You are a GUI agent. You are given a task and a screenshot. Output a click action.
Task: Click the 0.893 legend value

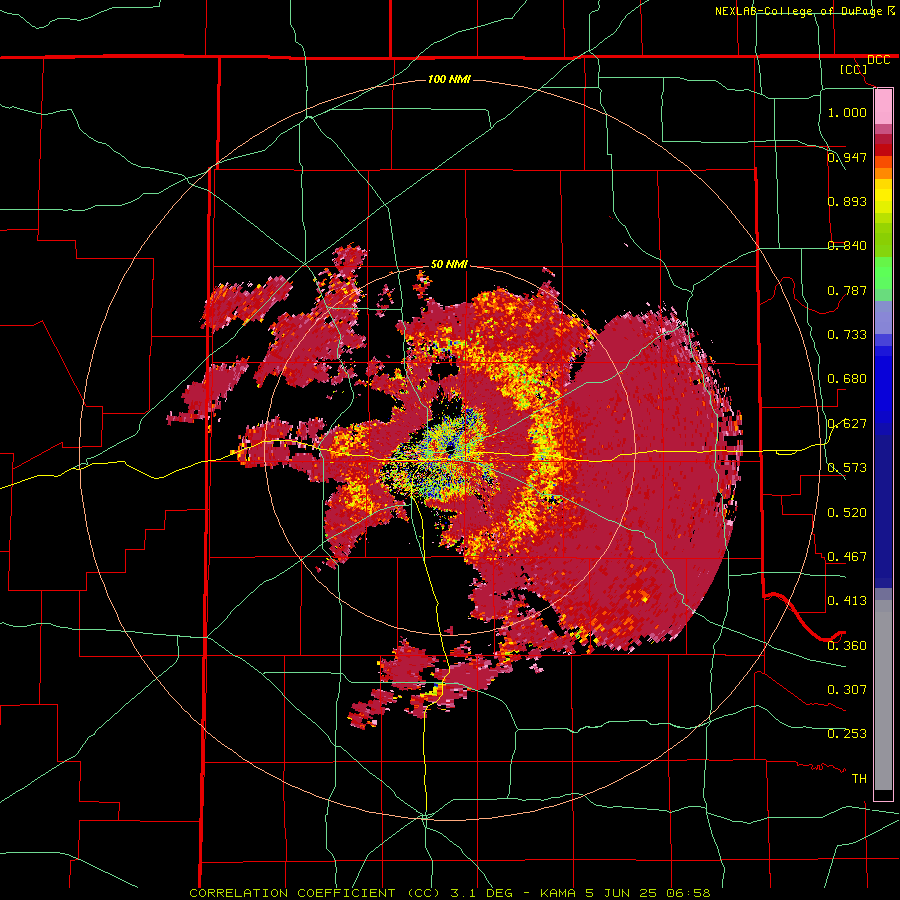[847, 201]
